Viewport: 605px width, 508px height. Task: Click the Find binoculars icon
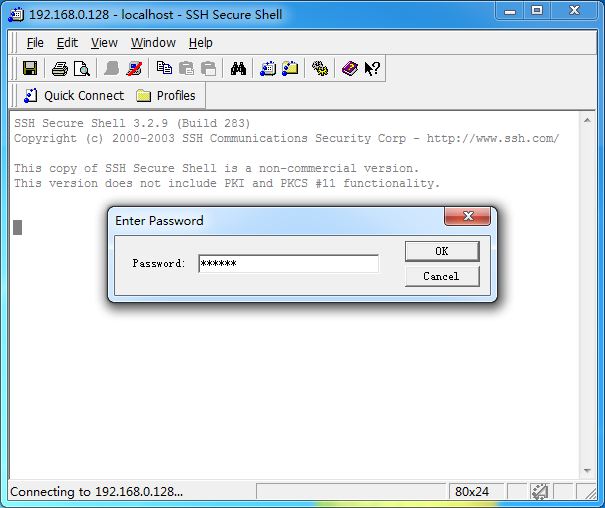238,69
